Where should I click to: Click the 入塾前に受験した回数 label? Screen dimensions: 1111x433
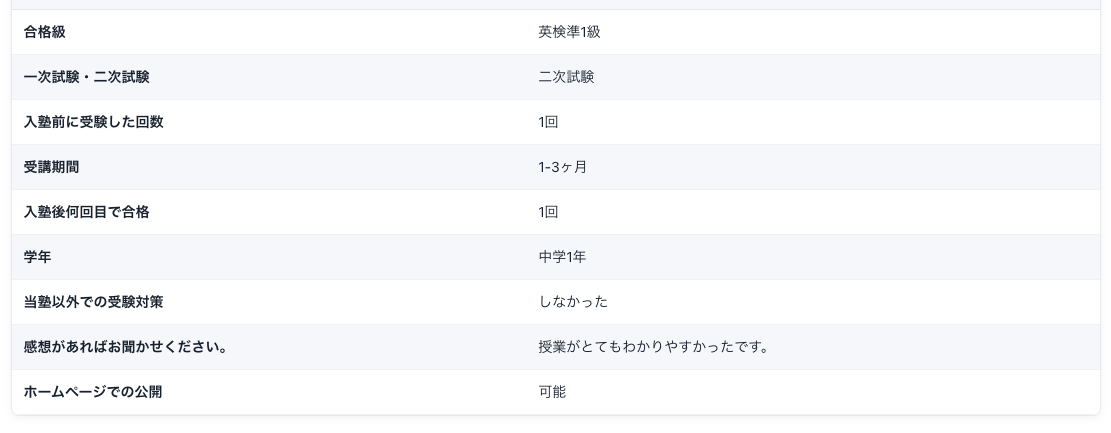[x=94, y=122]
